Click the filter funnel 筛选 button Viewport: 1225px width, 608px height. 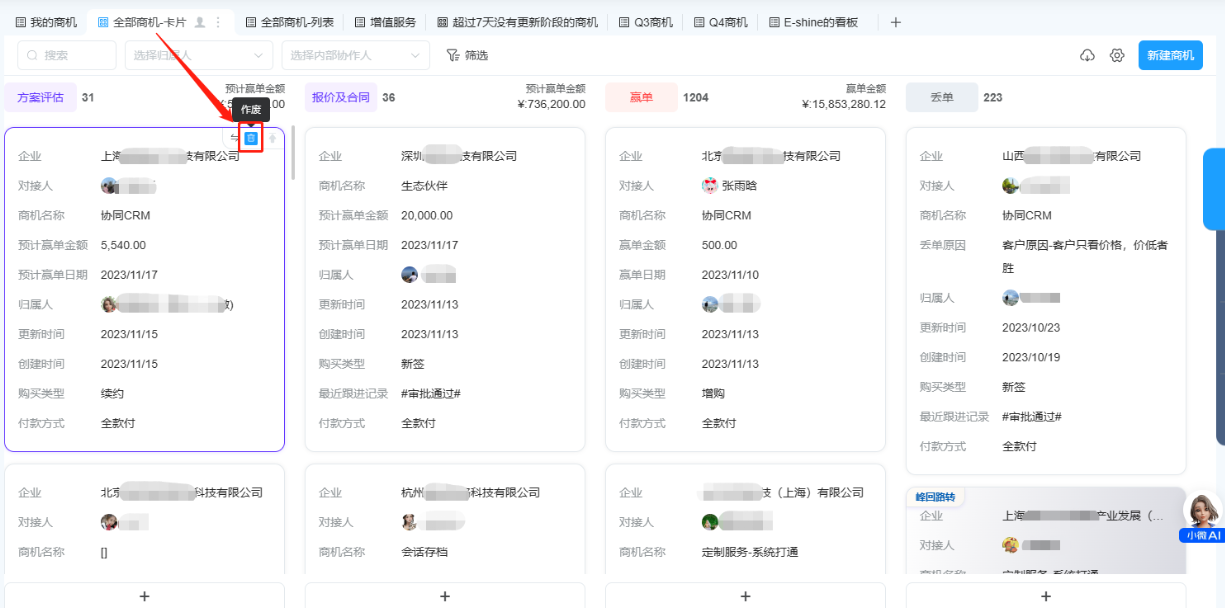coord(467,55)
